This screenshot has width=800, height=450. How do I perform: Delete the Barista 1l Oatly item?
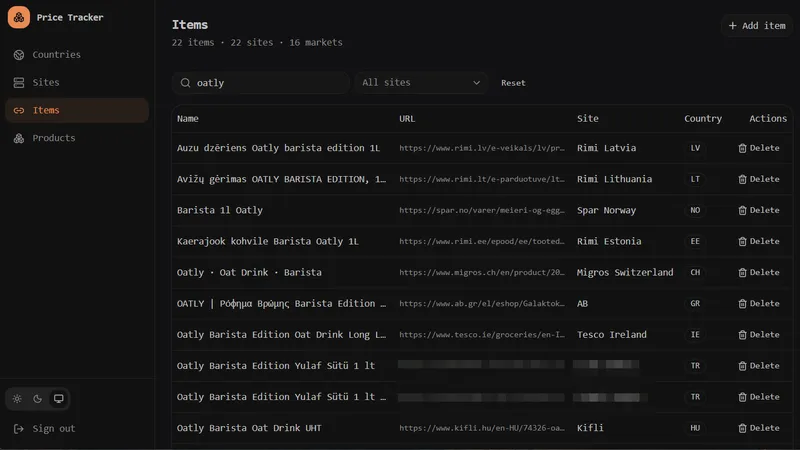pos(759,210)
